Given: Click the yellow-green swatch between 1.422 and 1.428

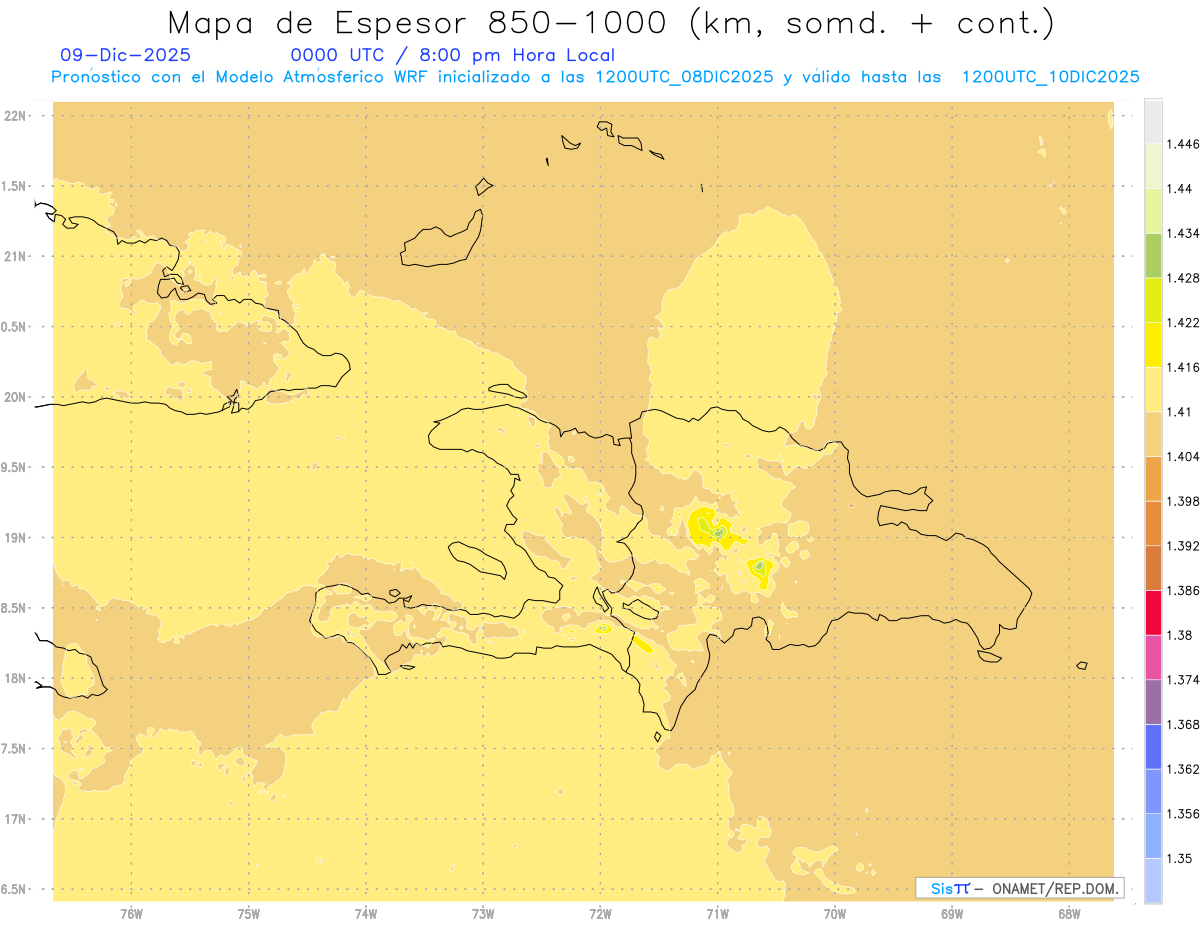Looking at the screenshot, I should click(x=1153, y=300).
